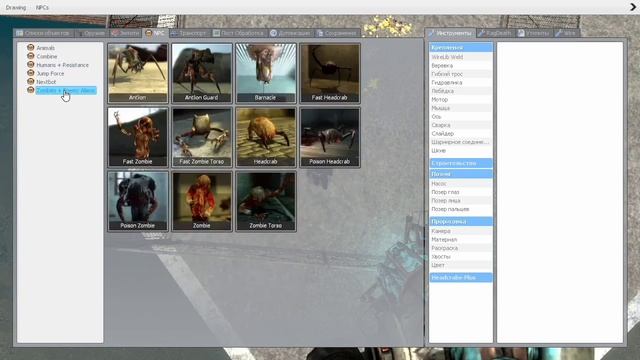This screenshot has width=640, height=360.
Task: Expand the Headcrabs Plus category
Action: tap(461, 278)
